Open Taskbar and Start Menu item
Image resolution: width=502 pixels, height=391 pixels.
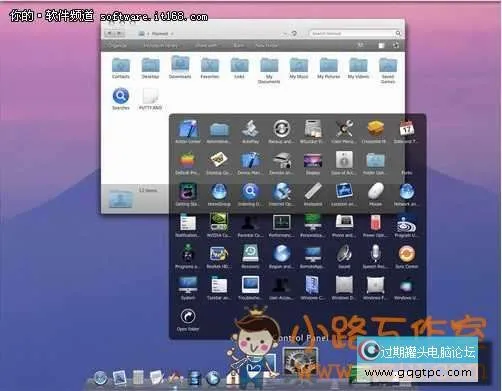219,288
